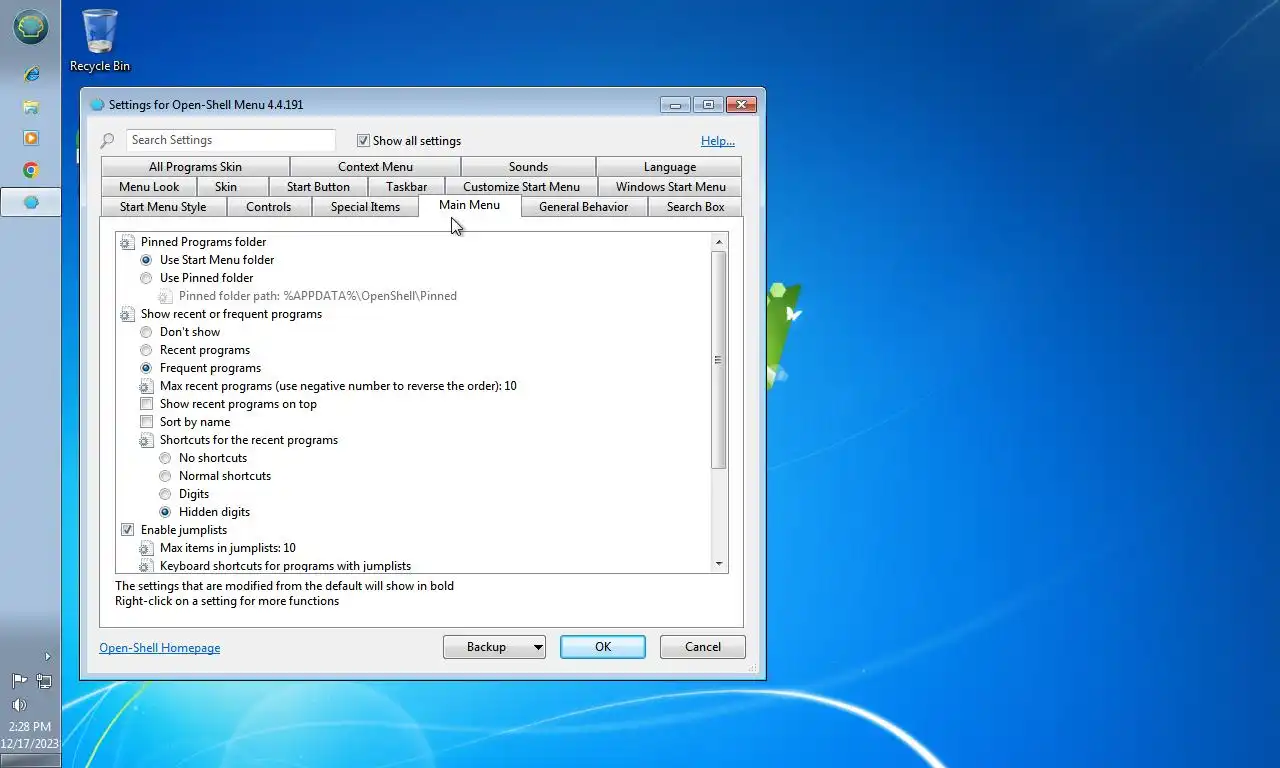Open network status tray icon

(44, 681)
